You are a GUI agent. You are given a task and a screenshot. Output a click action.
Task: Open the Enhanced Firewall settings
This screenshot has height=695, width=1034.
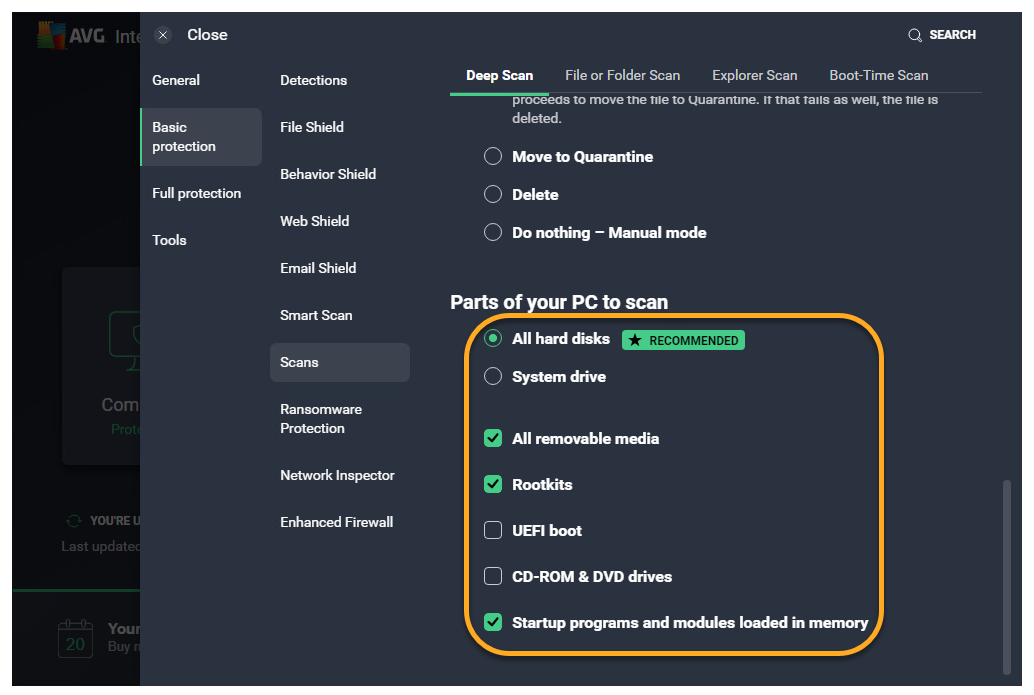336,522
